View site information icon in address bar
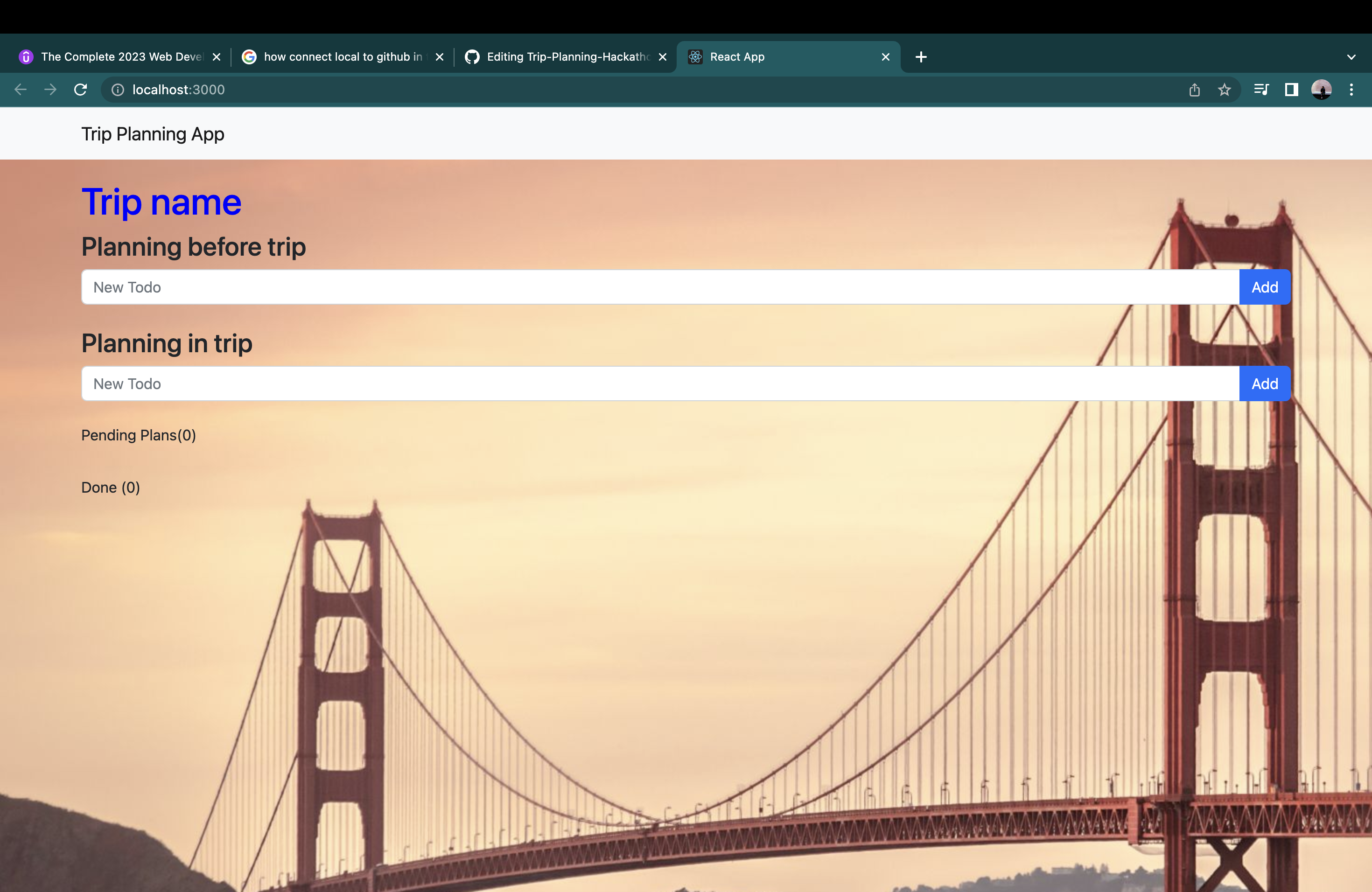 click(118, 90)
